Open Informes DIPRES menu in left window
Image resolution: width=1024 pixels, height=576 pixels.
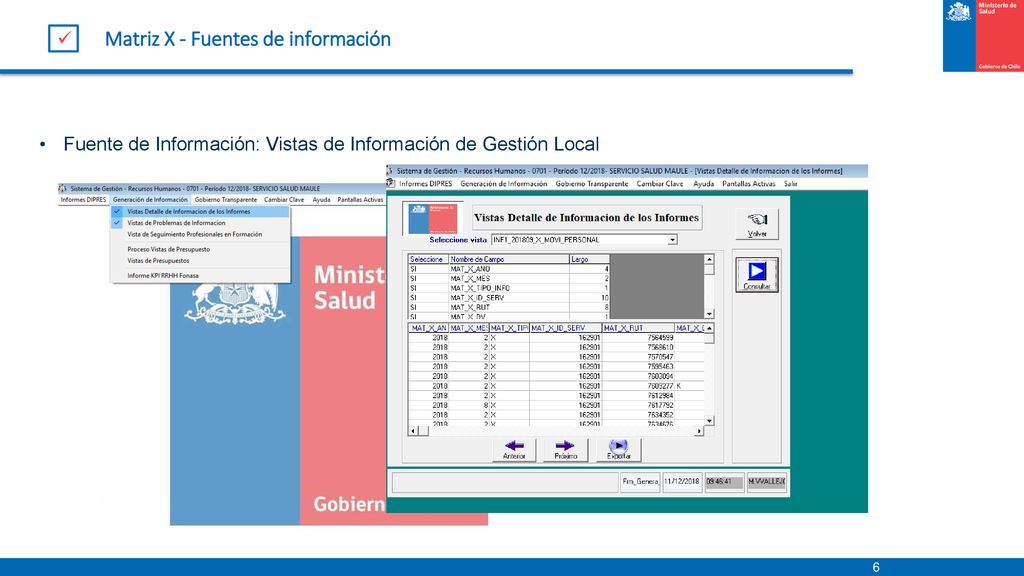click(x=83, y=200)
